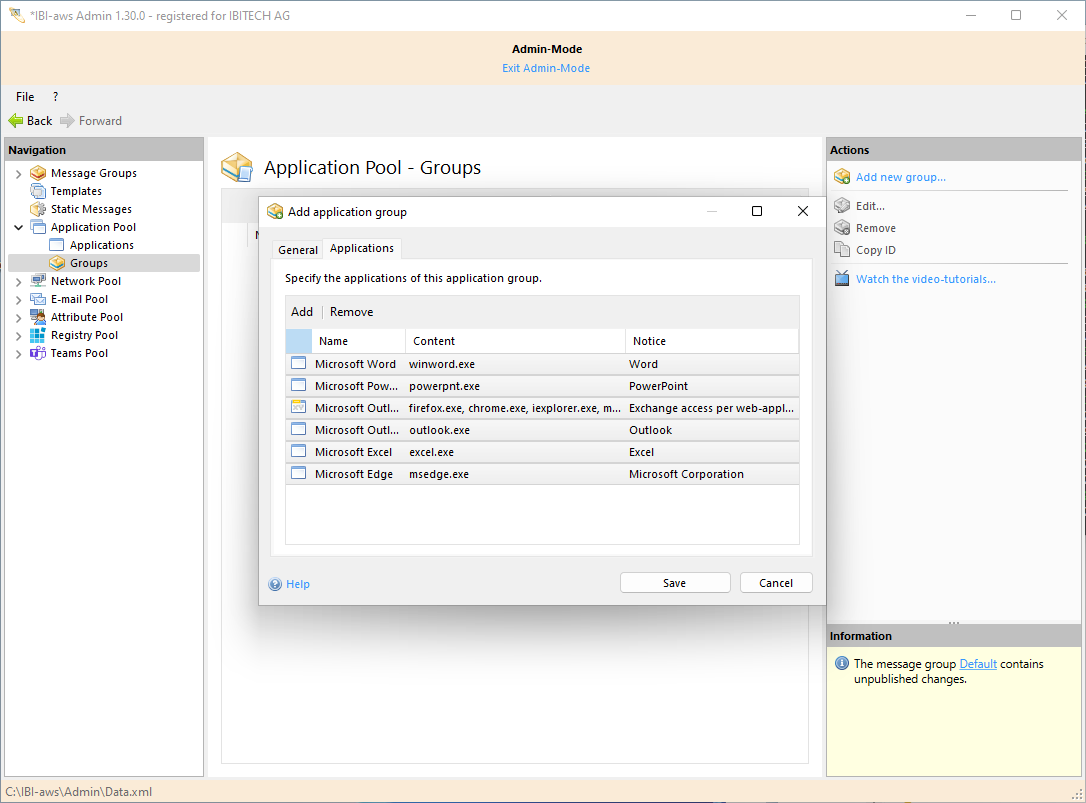Expand the Network Pool tree node
Screen dimensions: 1086x803
18,282
